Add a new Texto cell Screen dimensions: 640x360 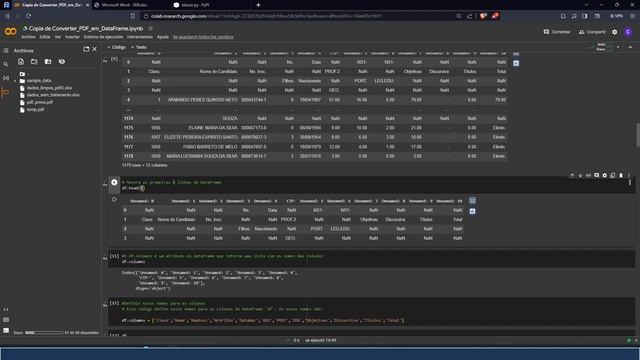pos(139,47)
